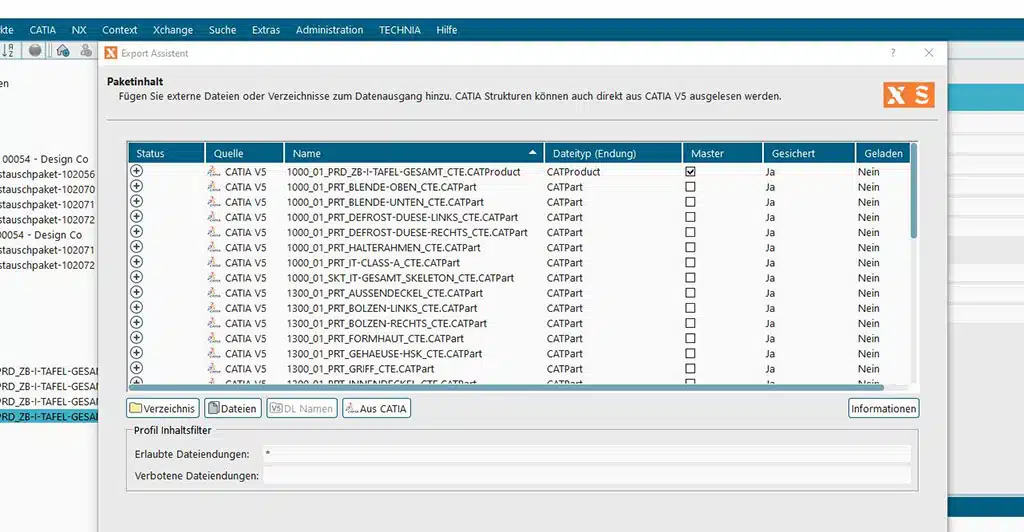The height and width of the screenshot is (532, 1024).
Task: Click the home toolbar icon
Action: [x=63, y=50]
